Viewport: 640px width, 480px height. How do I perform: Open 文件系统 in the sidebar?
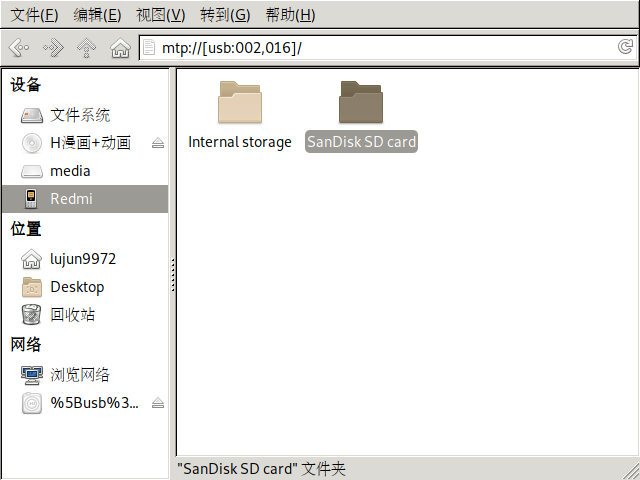(x=85, y=116)
